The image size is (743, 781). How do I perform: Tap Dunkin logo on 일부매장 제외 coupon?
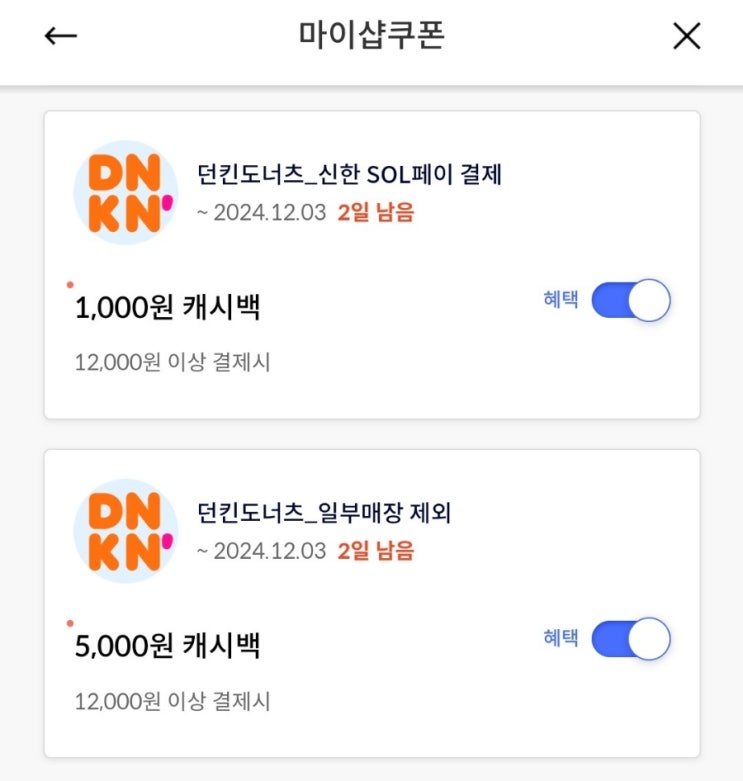[125, 531]
